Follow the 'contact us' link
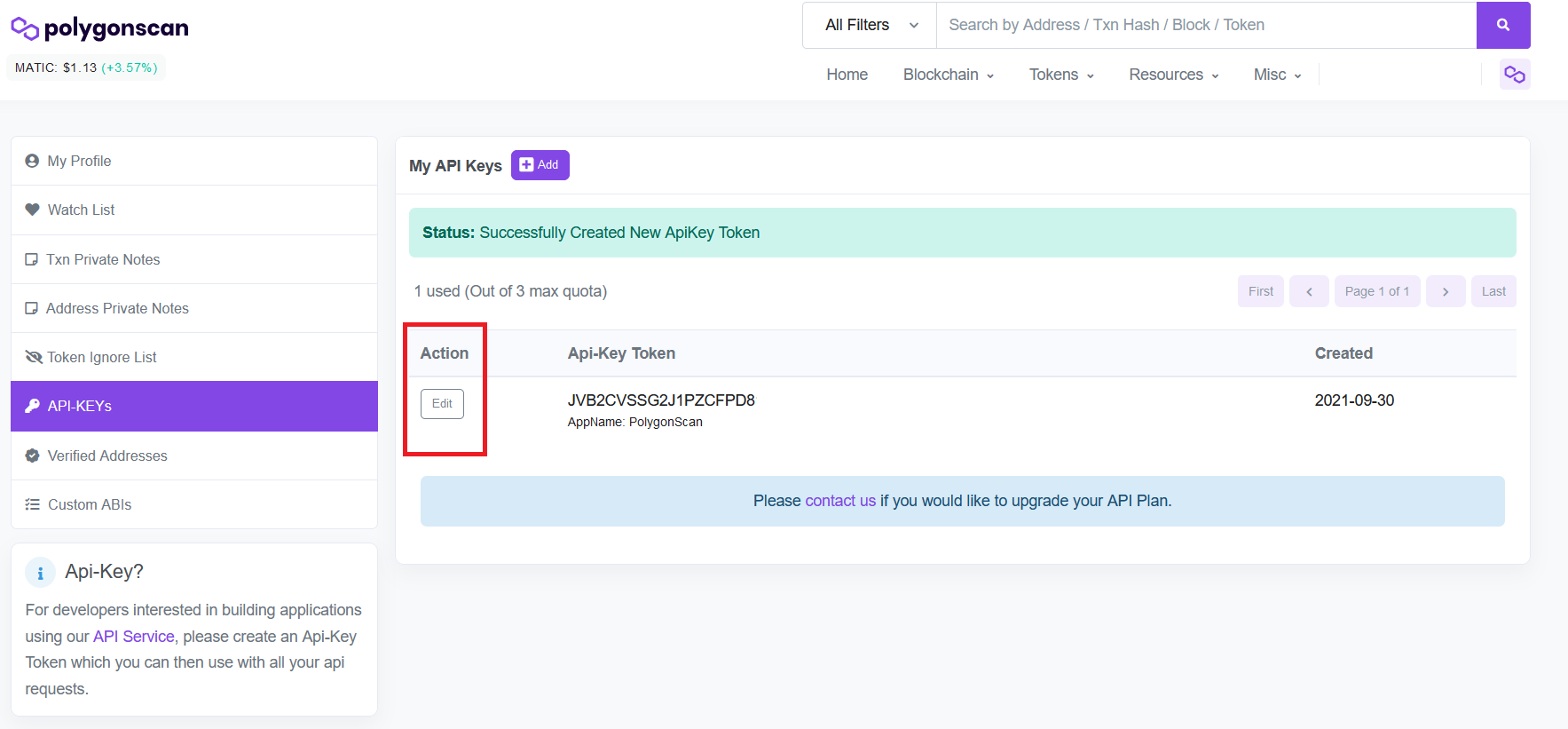The height and width of the screenshot is (729, 1568). point(839,501)
